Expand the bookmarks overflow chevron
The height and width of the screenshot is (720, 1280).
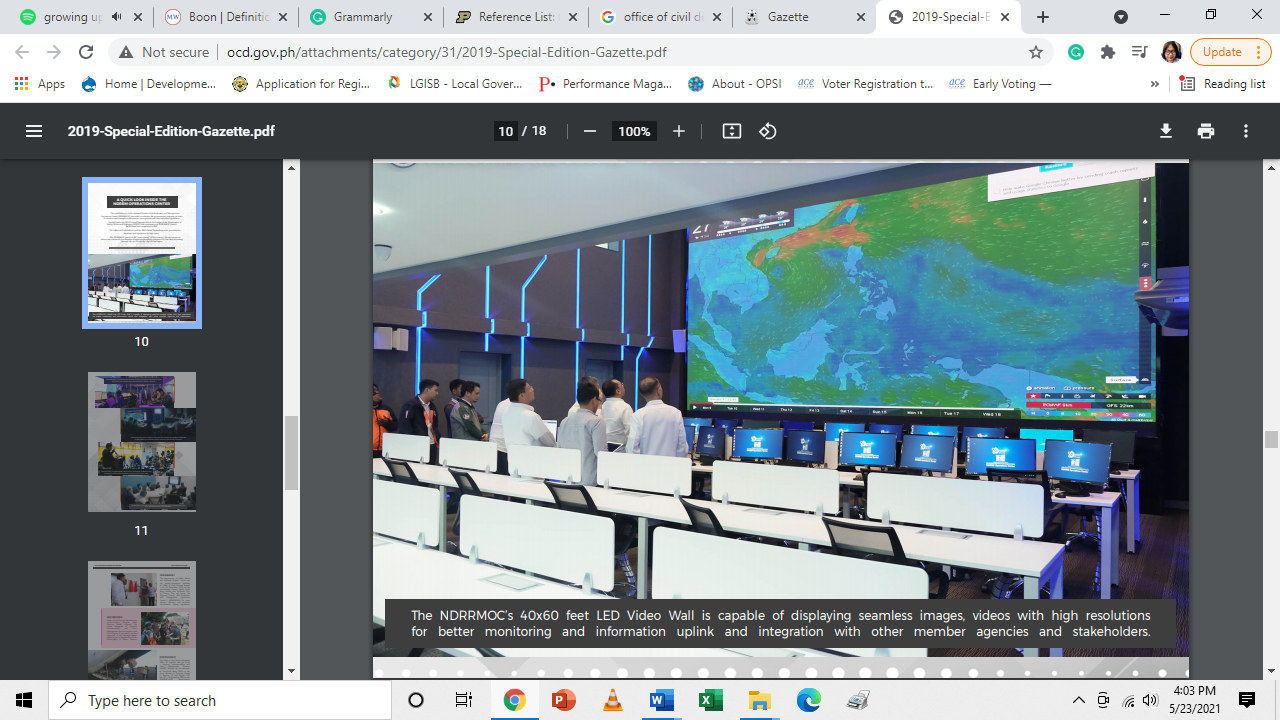click(x=1155, y=84)
